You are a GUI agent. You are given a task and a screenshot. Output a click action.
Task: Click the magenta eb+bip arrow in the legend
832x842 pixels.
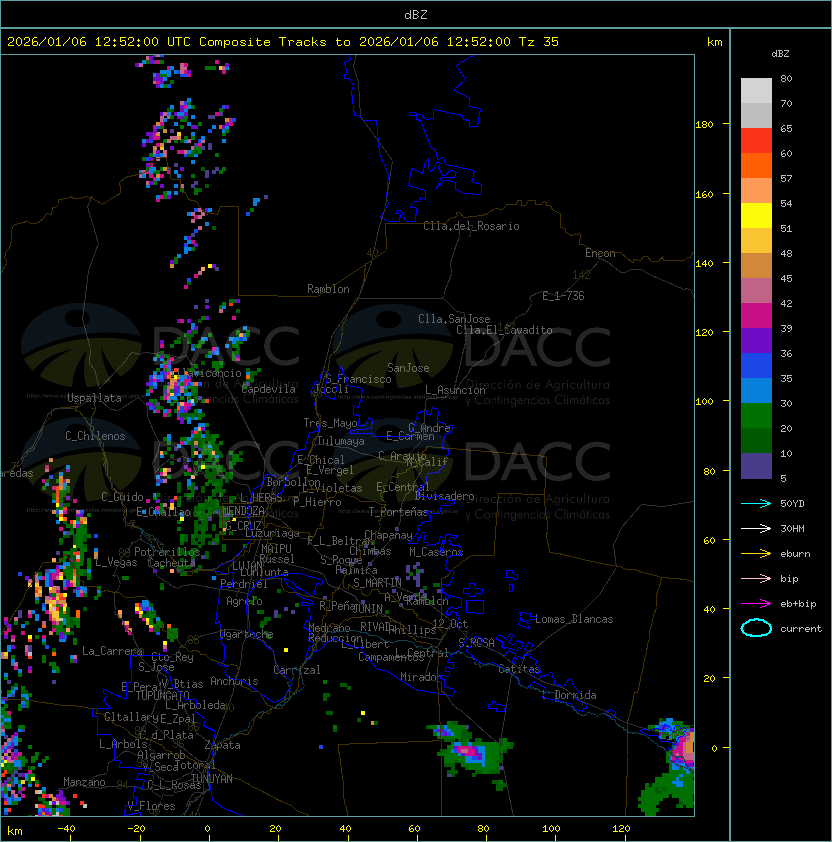[756, 604]
